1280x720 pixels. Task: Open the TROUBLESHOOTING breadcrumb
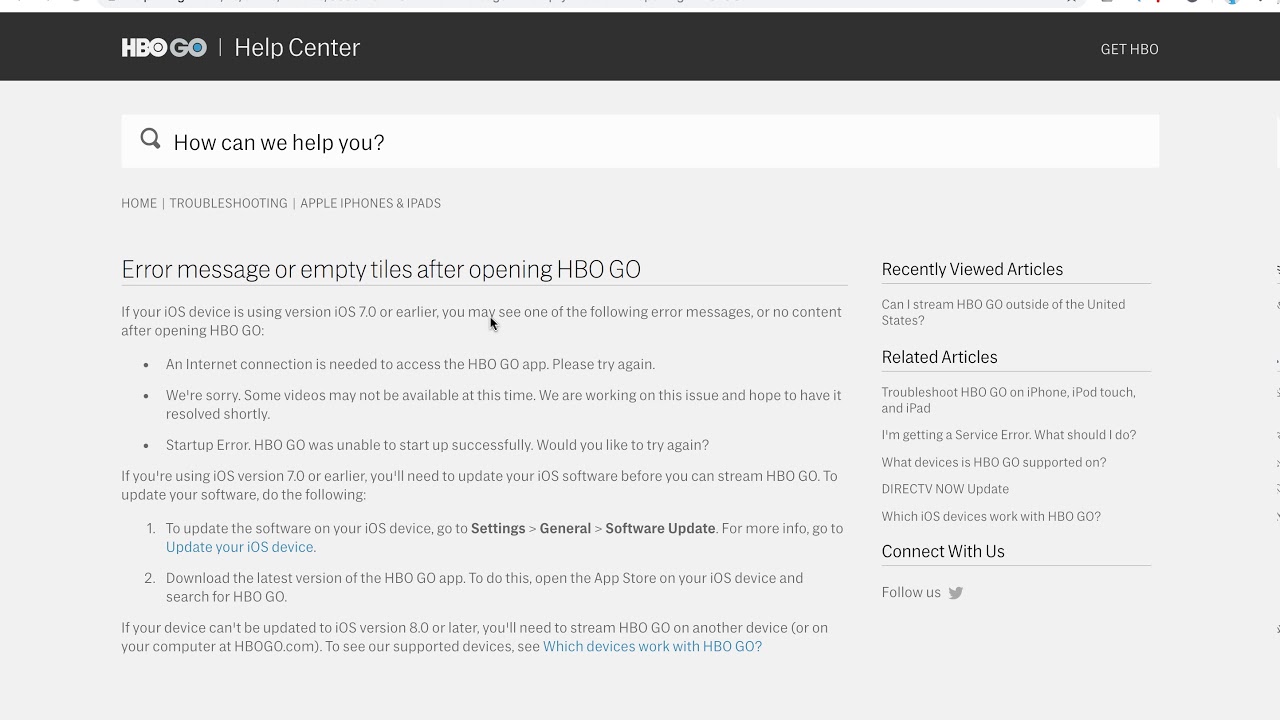[x=228, y=203]
